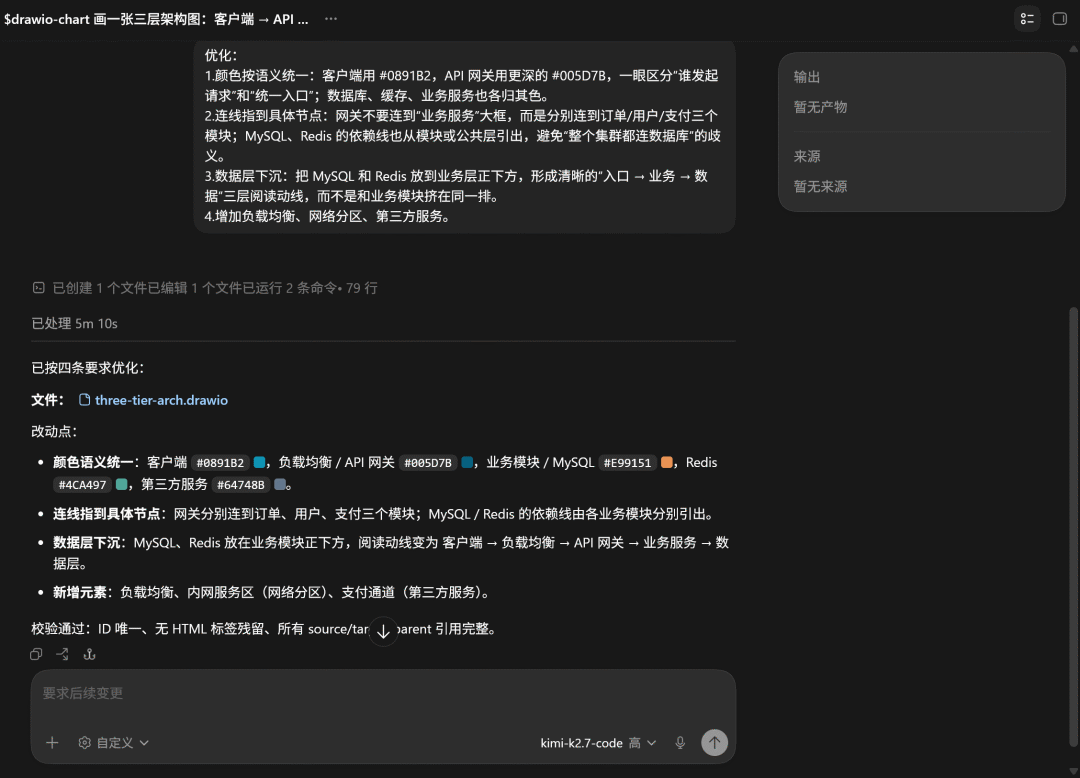
Task: Click the #0891B2 code chip
Action: [220, 463]
